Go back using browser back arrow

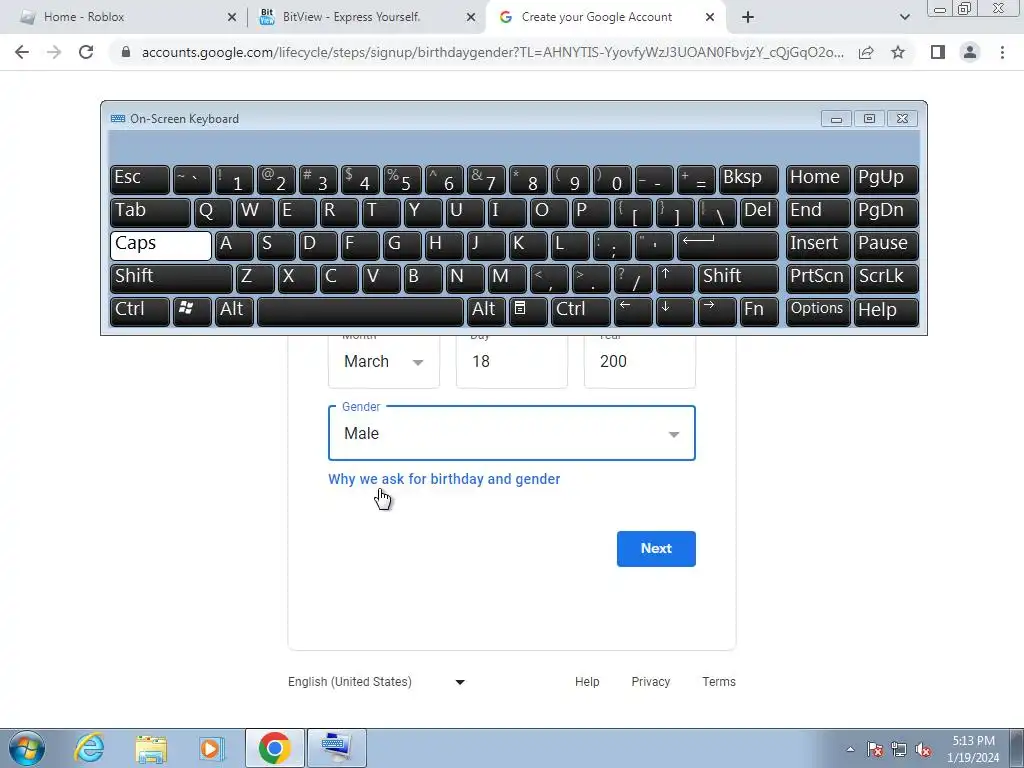click(22, 52)
